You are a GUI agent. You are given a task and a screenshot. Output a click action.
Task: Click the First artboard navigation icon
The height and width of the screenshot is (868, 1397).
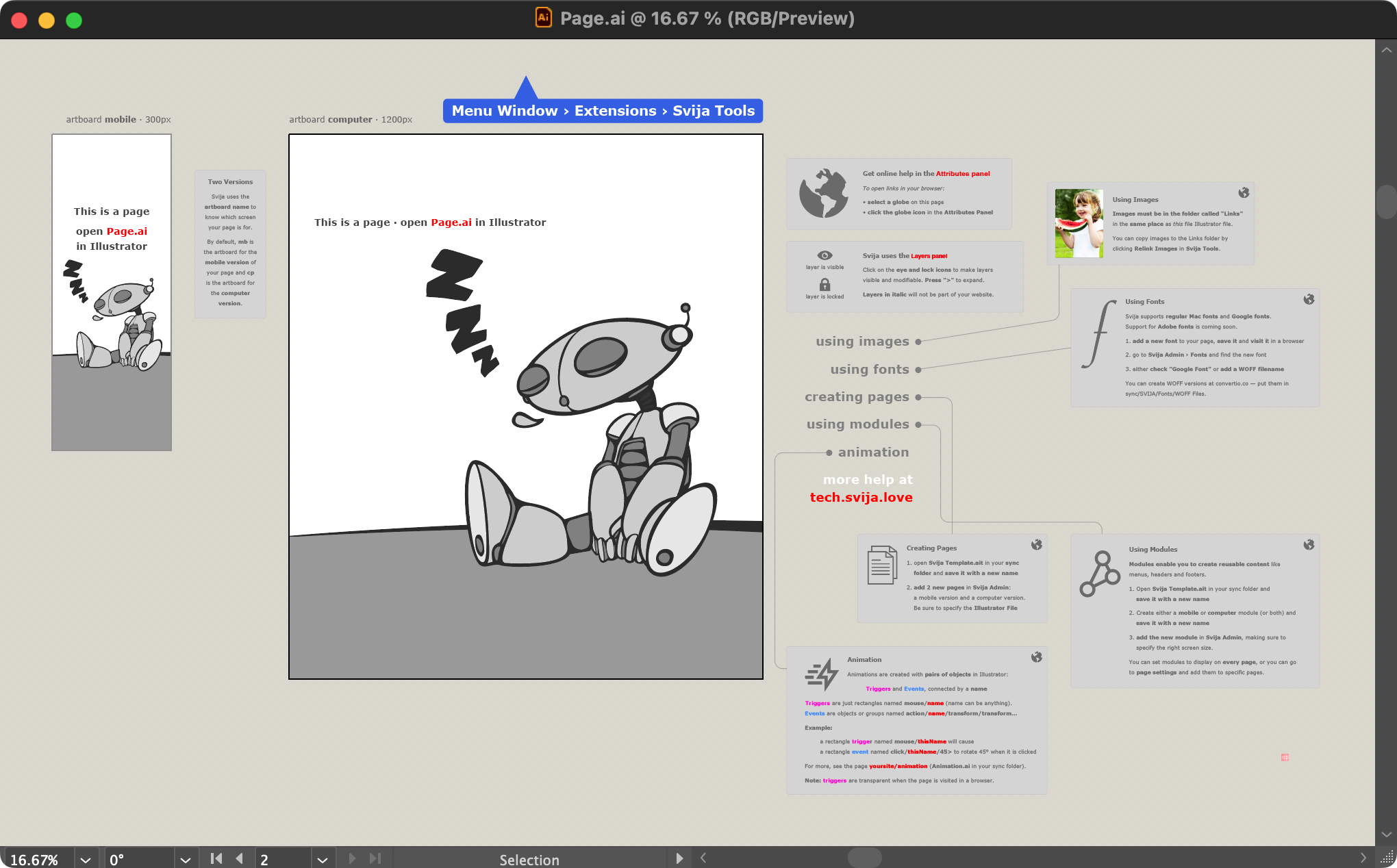[216, 858]
